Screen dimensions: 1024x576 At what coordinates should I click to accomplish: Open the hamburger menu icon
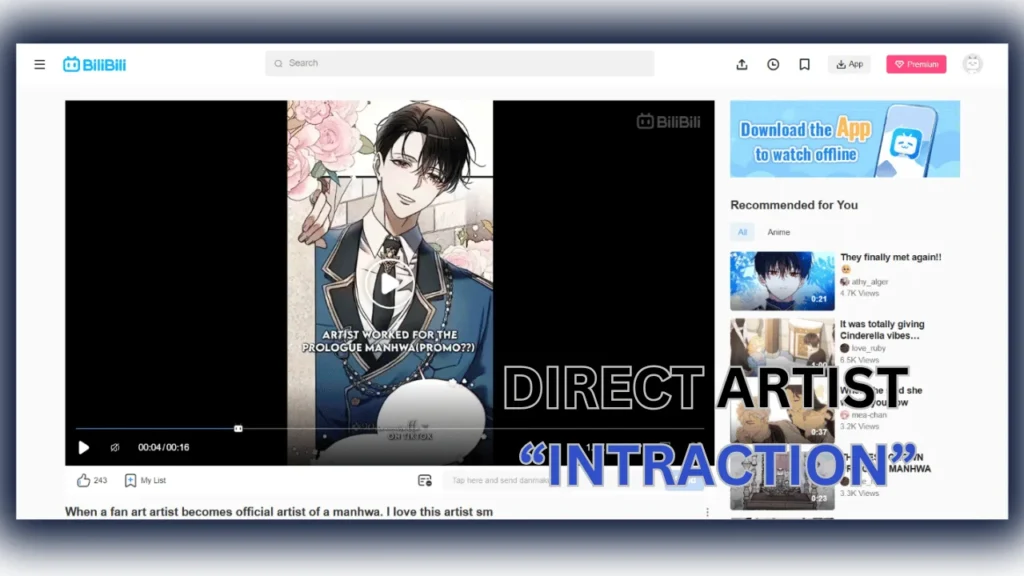39,63
